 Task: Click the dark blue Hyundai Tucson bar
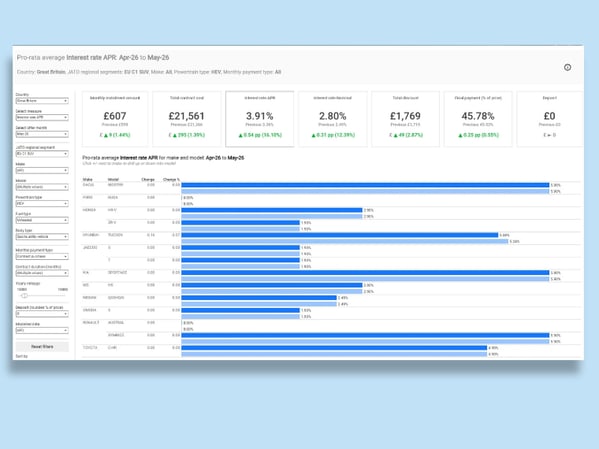(340, 235)
